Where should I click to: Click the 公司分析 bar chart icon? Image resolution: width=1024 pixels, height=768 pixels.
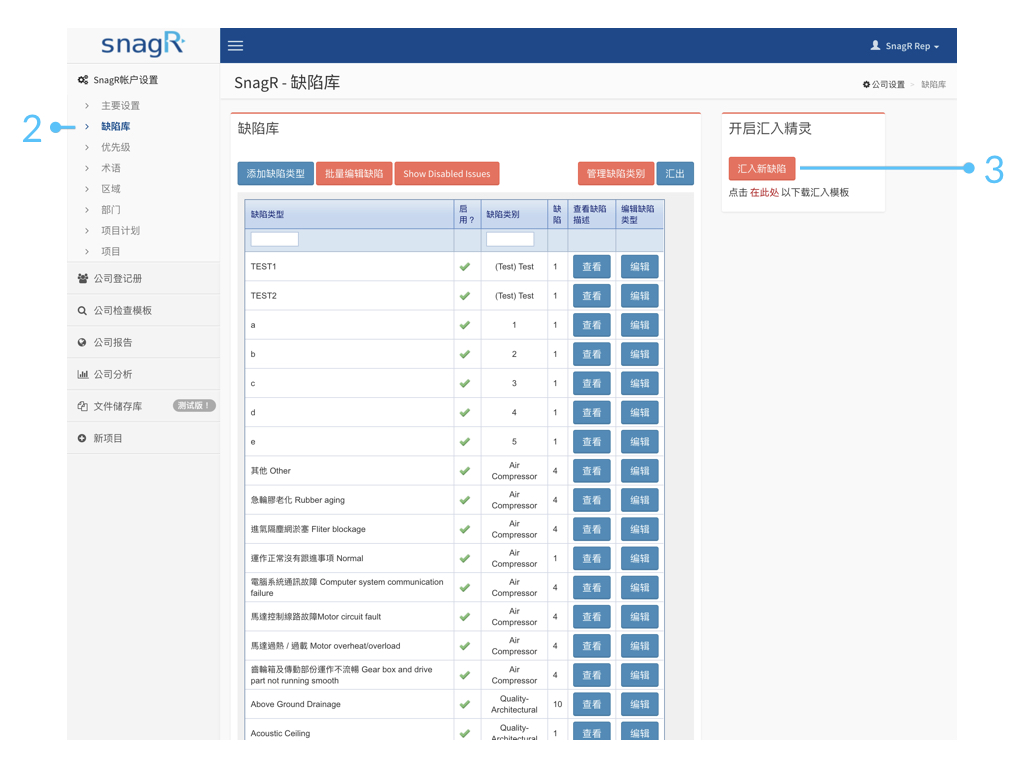[83, 374]
